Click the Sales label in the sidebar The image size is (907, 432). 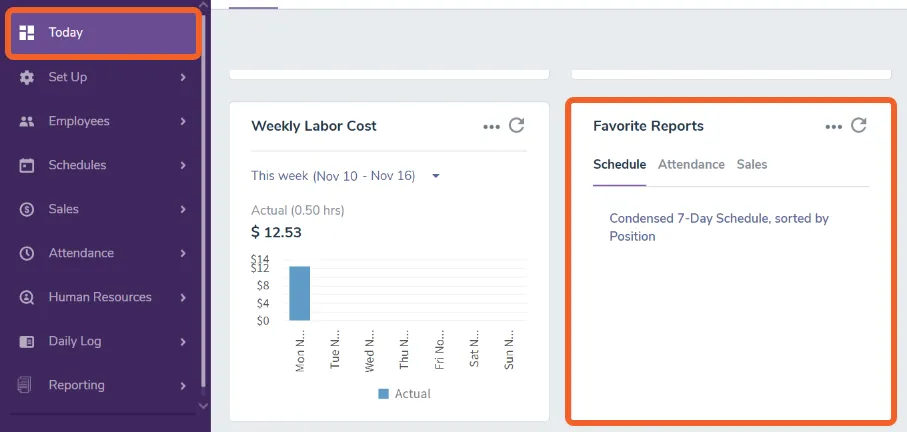(64, 209)
